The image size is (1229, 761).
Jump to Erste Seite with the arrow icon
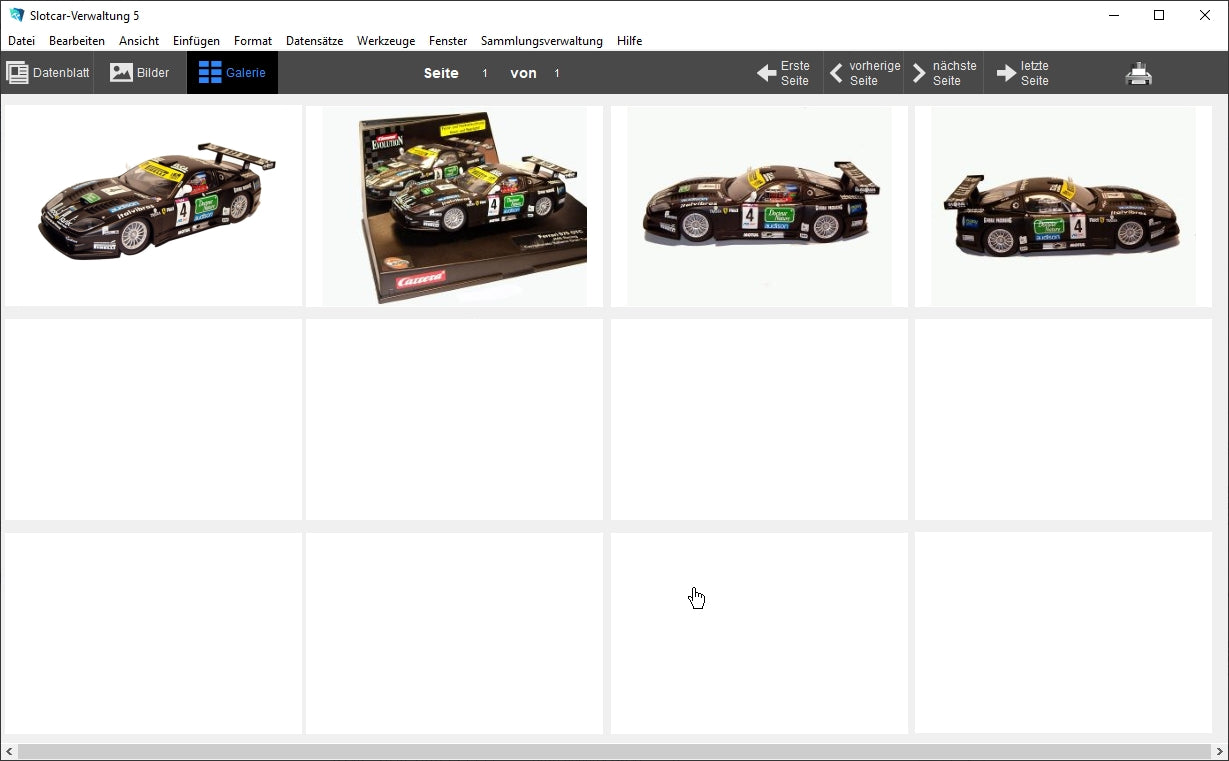click(x=767, y=72)
